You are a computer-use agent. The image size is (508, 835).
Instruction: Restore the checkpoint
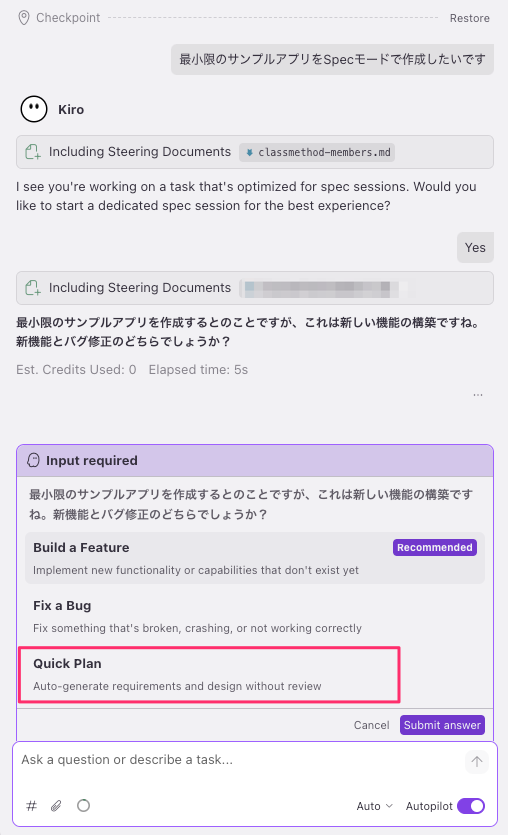[x=469, y=18]
